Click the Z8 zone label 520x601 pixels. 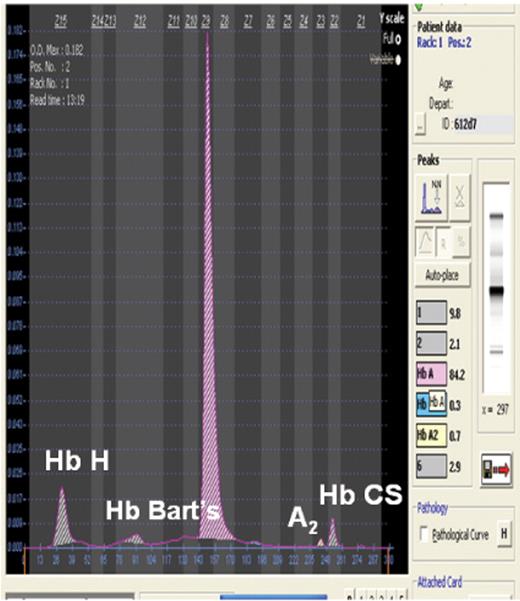[225, 21]
